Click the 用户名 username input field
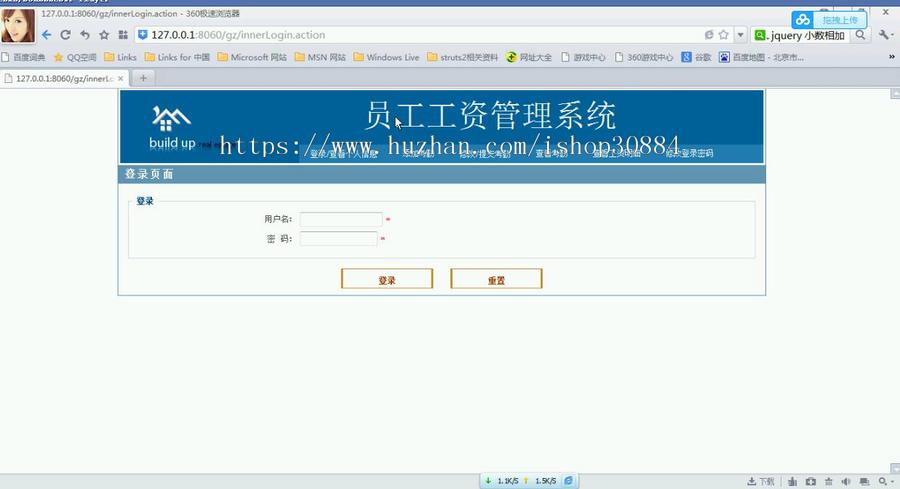900x489 pixels. pyautogui.click(x=340, y=219)
